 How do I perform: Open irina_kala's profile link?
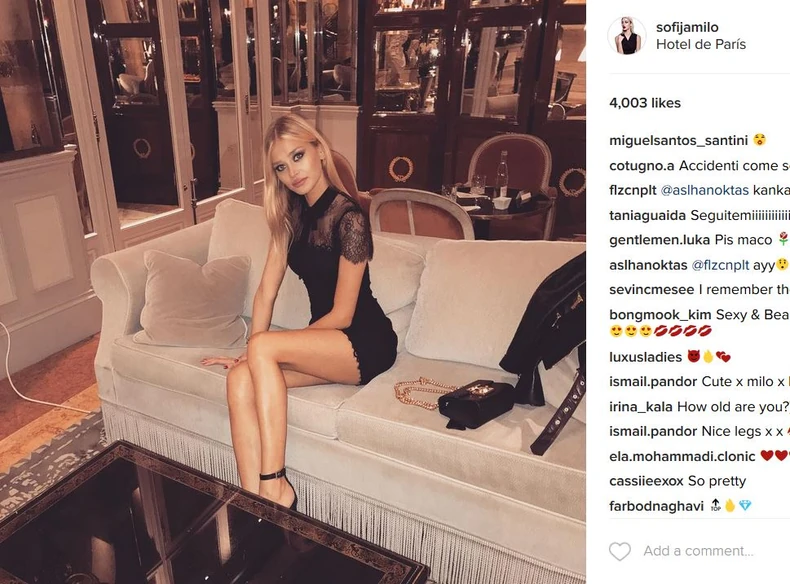pyautogui.click(x=641, y=407)
